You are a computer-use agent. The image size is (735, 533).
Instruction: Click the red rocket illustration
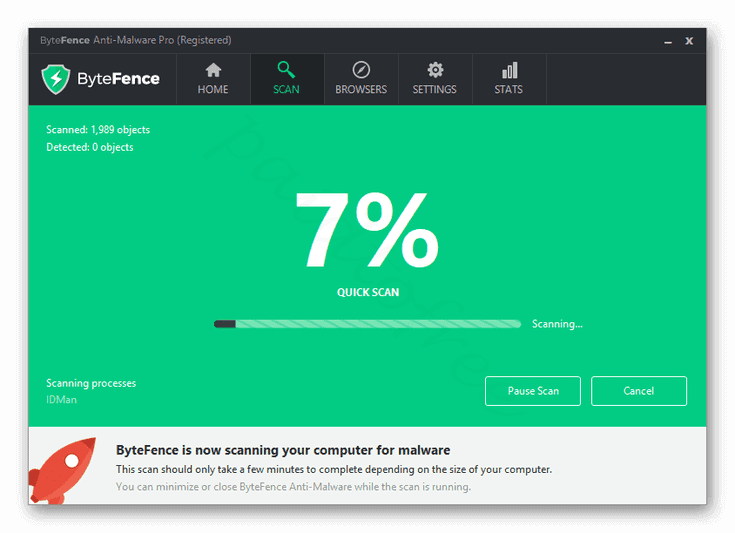(x=62, y=471)
